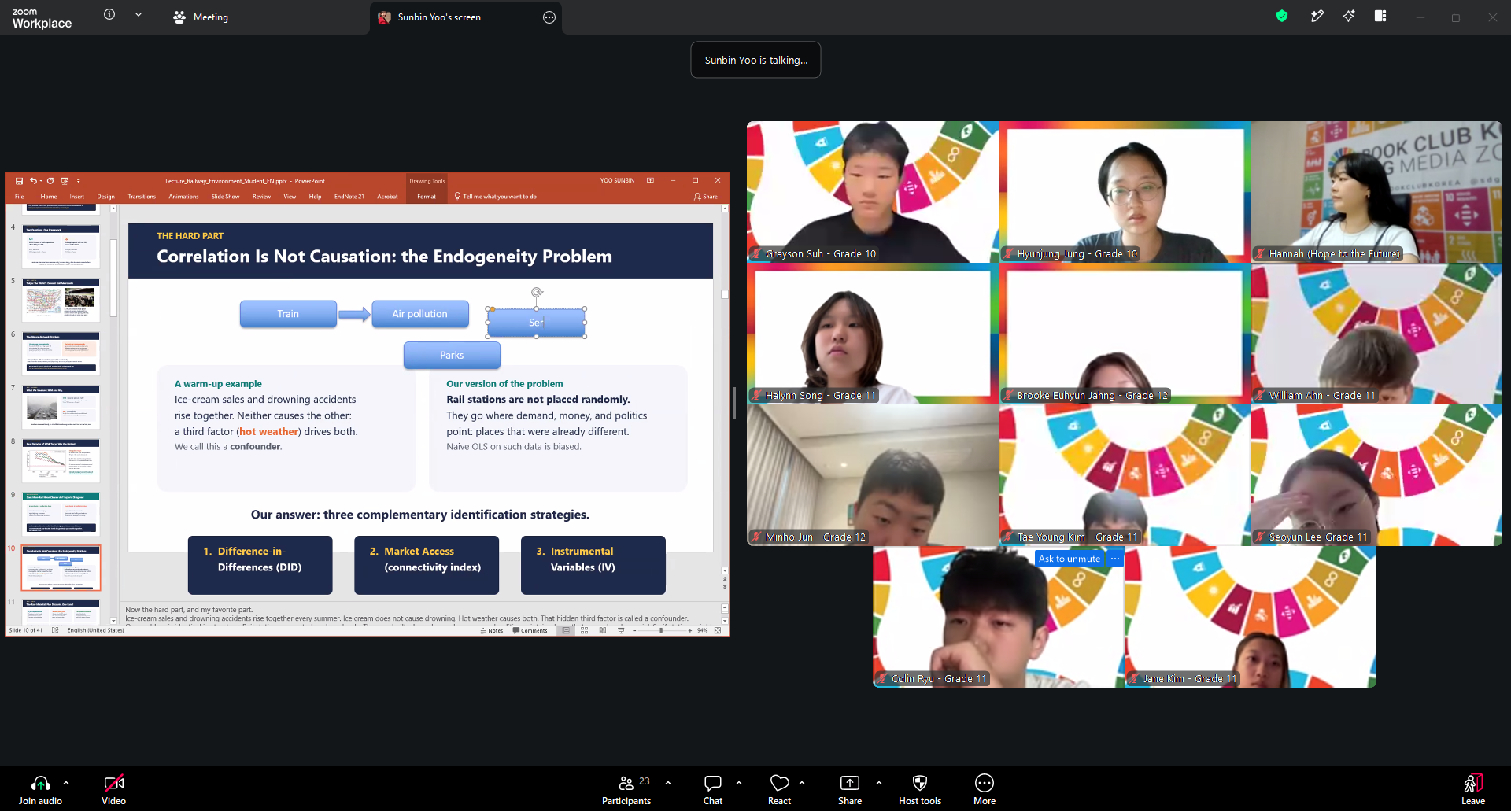
Task: Open the AI Companion sparkle icon
Action: click(x=1349, y=16)
